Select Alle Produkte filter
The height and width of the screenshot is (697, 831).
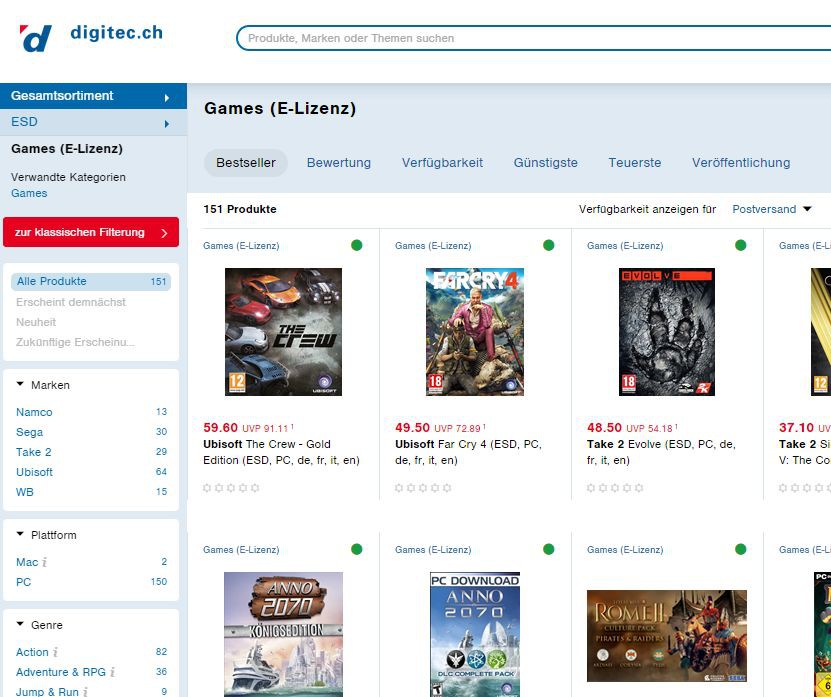[x=91, y=281]
